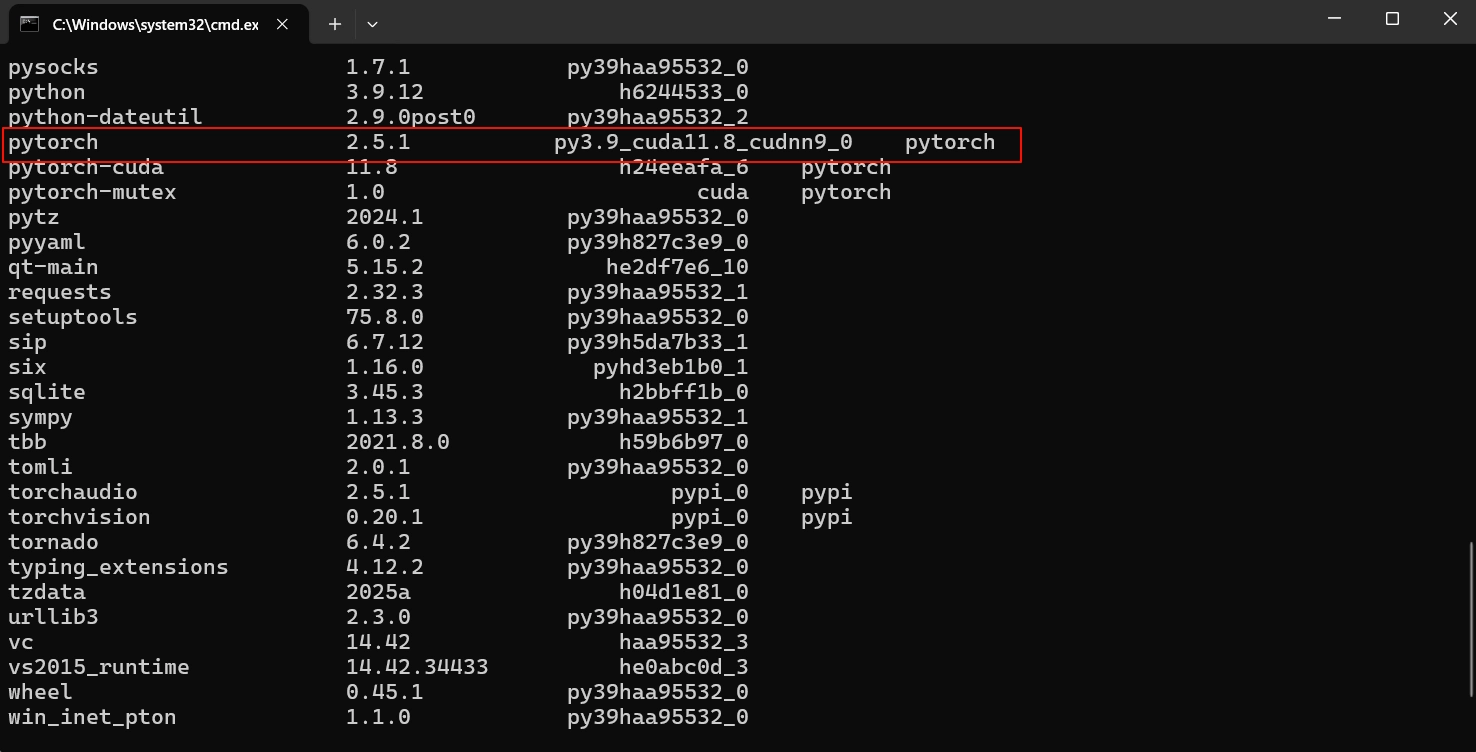1476x752 pixels.
Task: Close the terminal window
Action: [1450, 19]
